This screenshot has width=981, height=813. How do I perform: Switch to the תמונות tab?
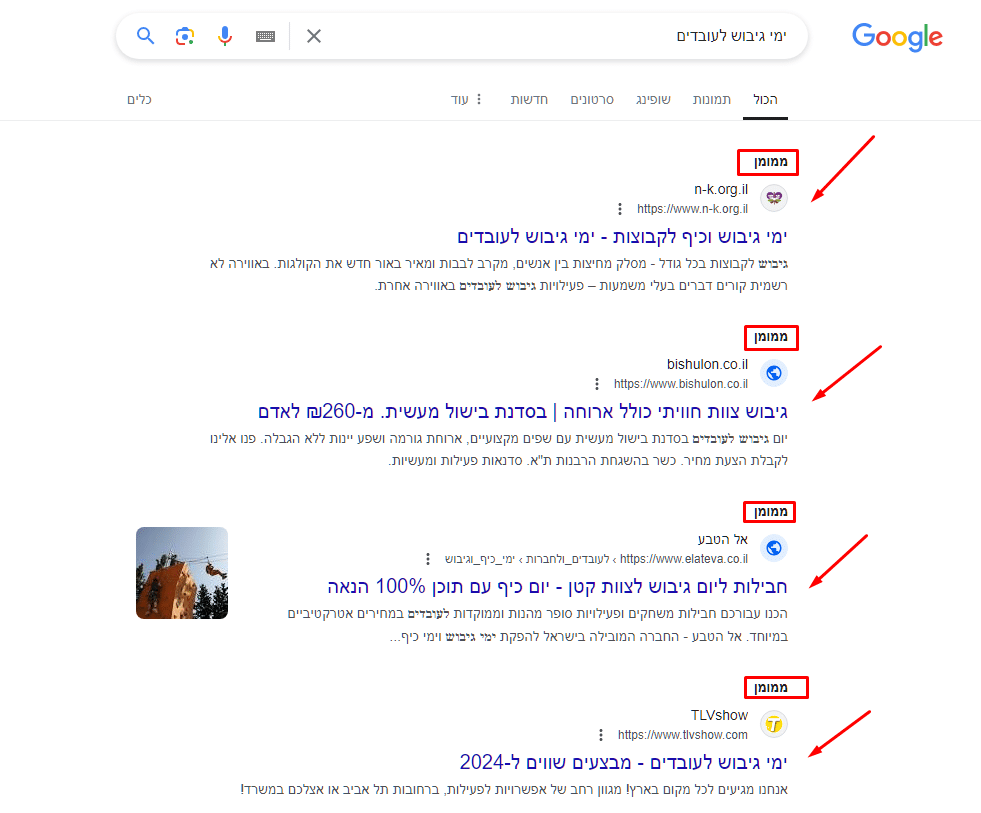coord(712,100)
